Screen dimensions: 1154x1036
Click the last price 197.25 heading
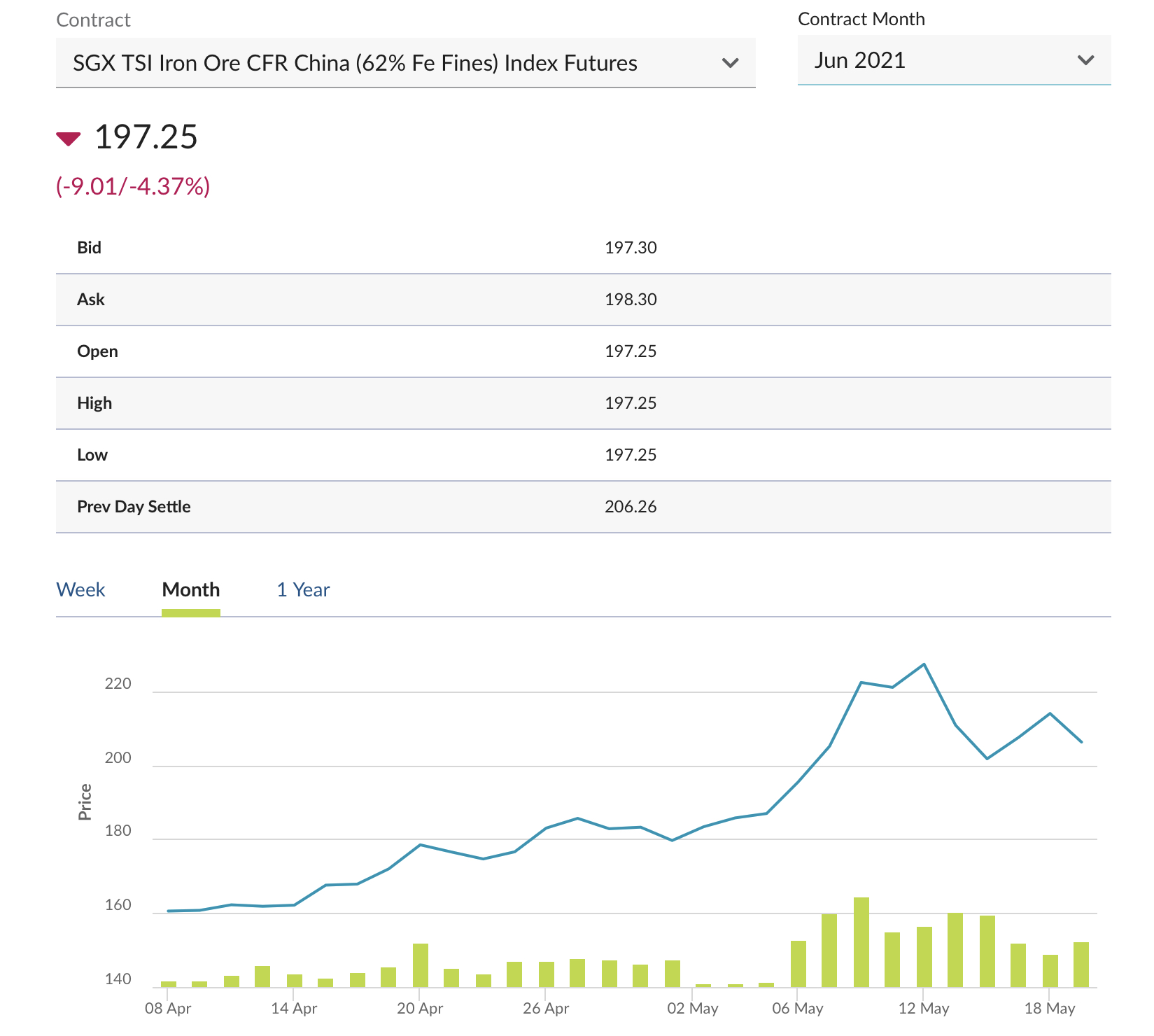tap(146, 137)
